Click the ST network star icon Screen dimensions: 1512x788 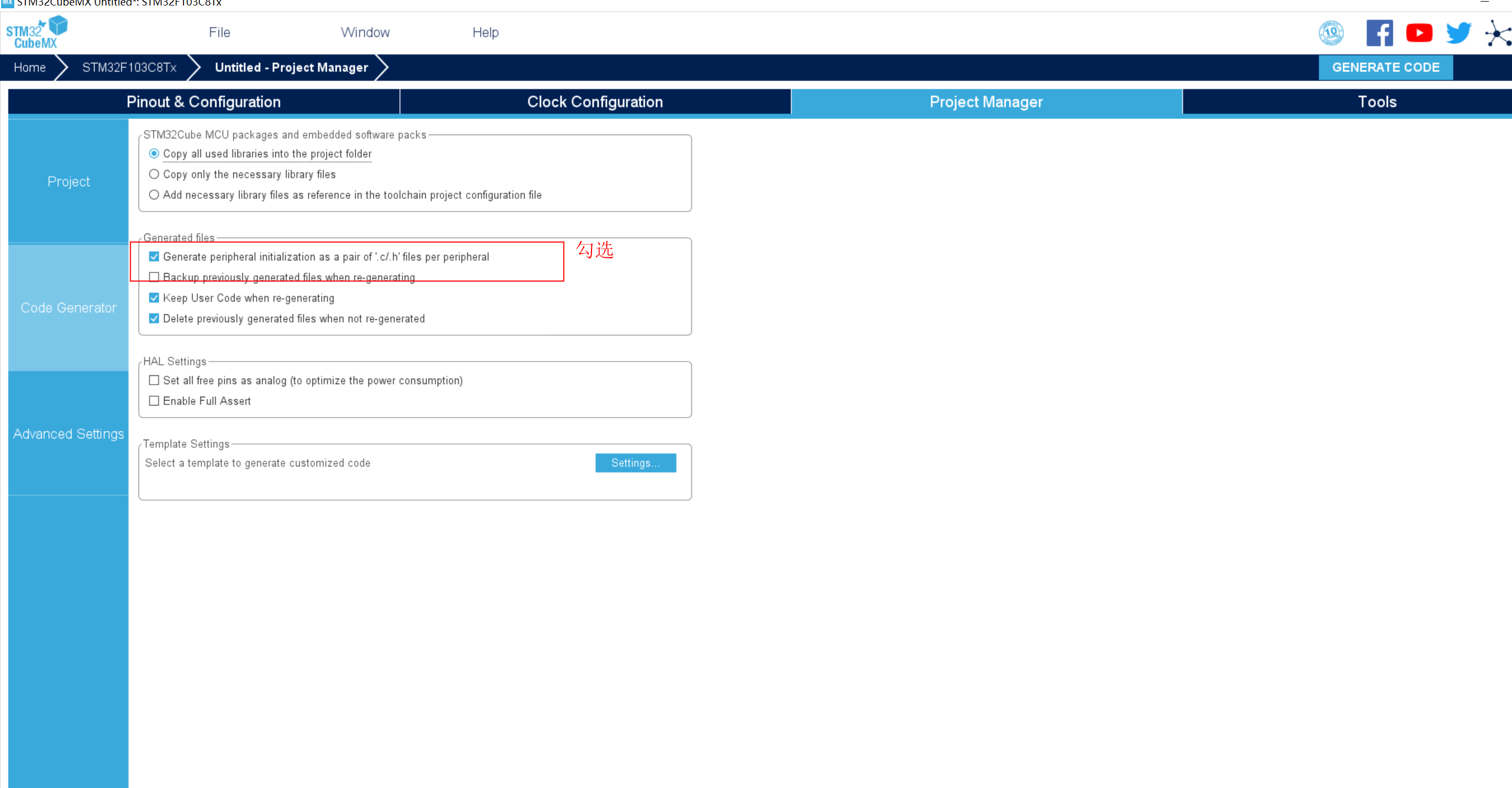[x=1497, y=34]
